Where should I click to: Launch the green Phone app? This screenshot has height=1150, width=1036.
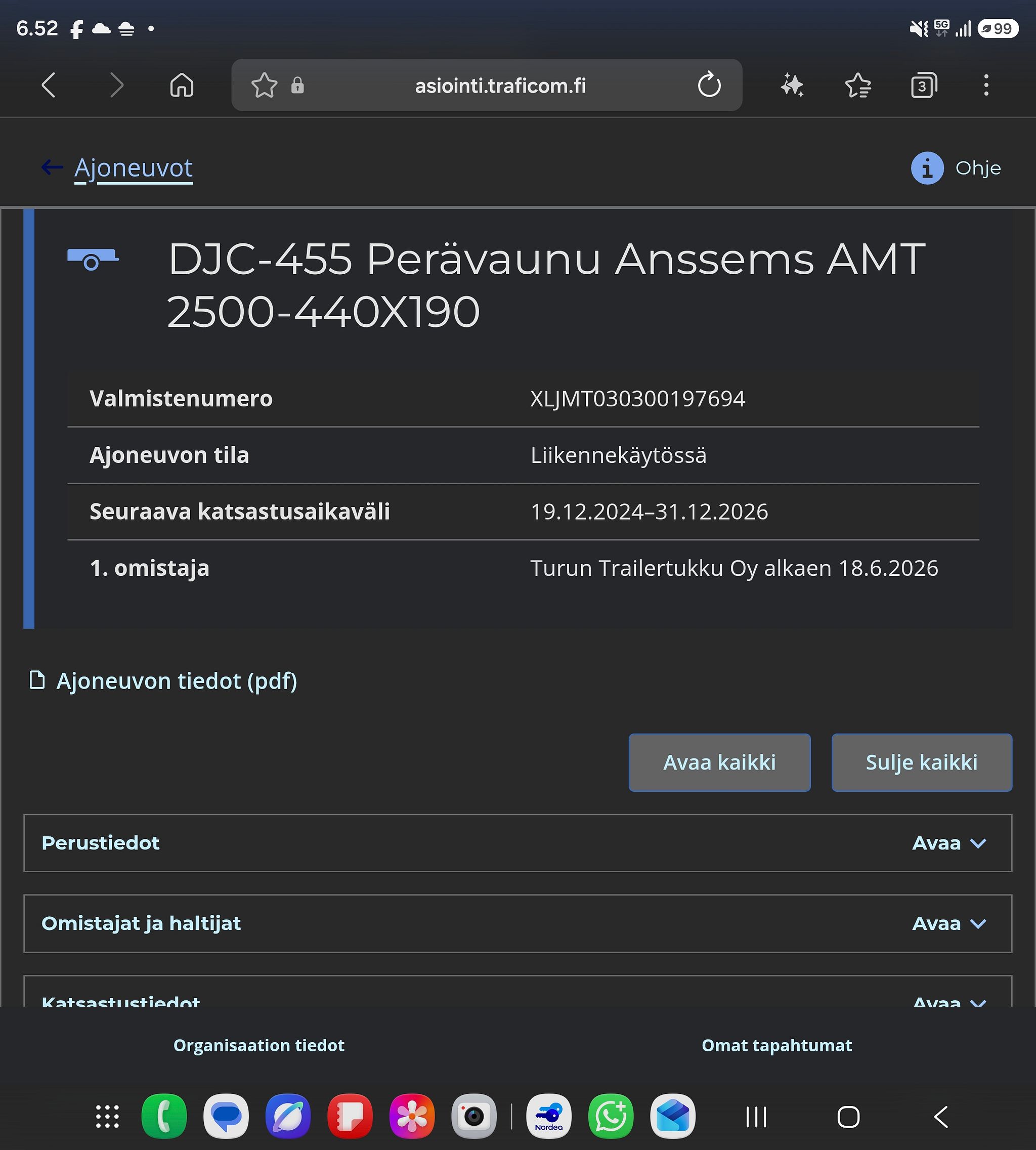pyautogui.click(x=164, y=1117)
